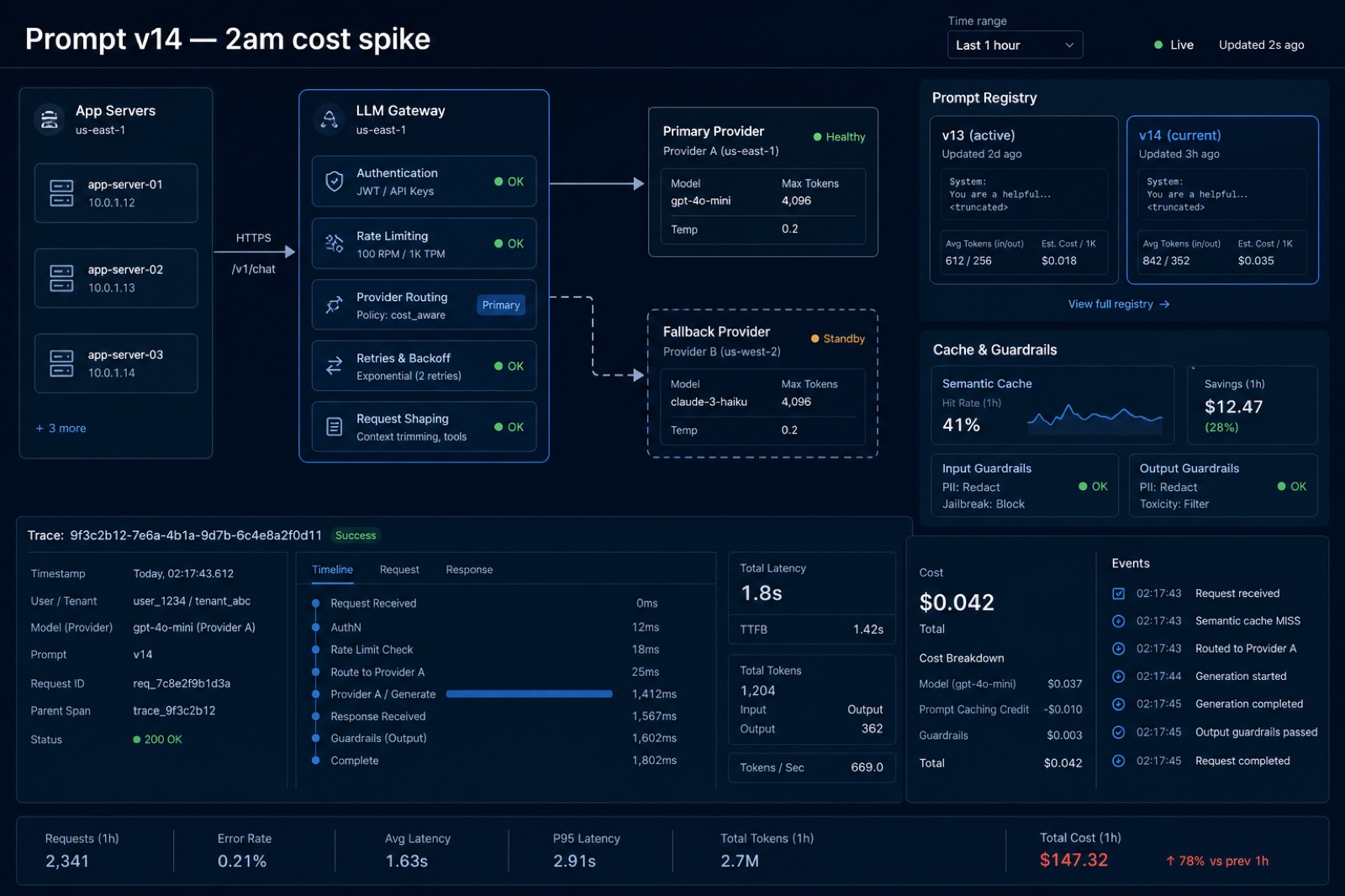
Task: Click the Provider Routing icon
Action: 334,305
